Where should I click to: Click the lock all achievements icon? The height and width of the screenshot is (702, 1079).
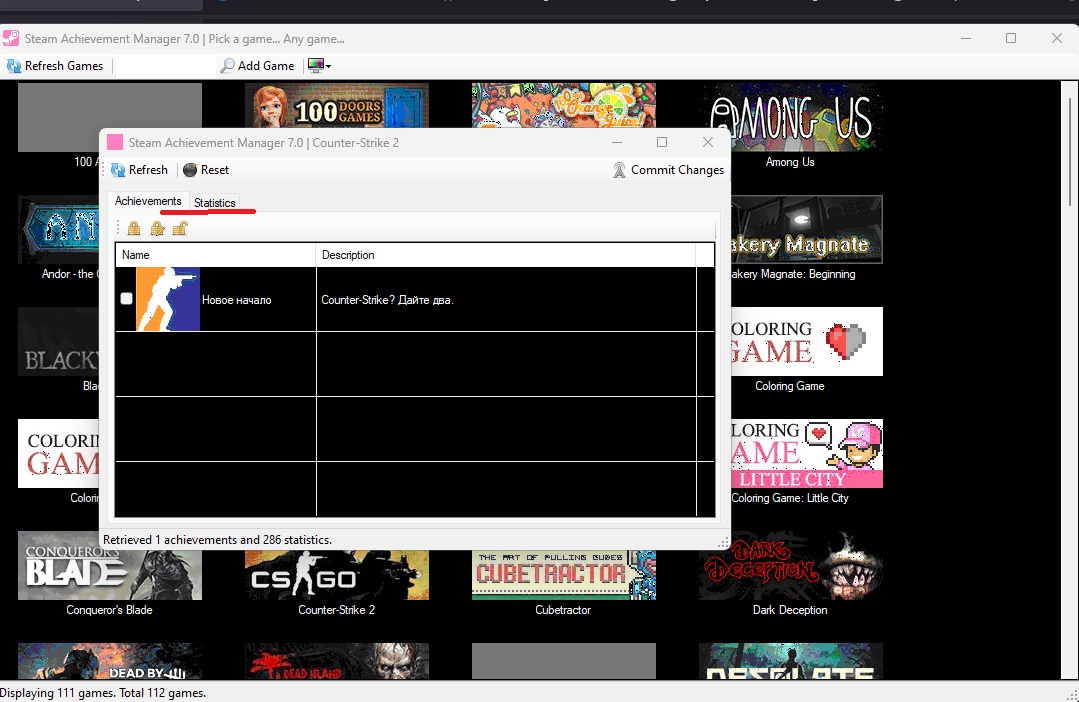pyautogui.click(x=134, y=228)
